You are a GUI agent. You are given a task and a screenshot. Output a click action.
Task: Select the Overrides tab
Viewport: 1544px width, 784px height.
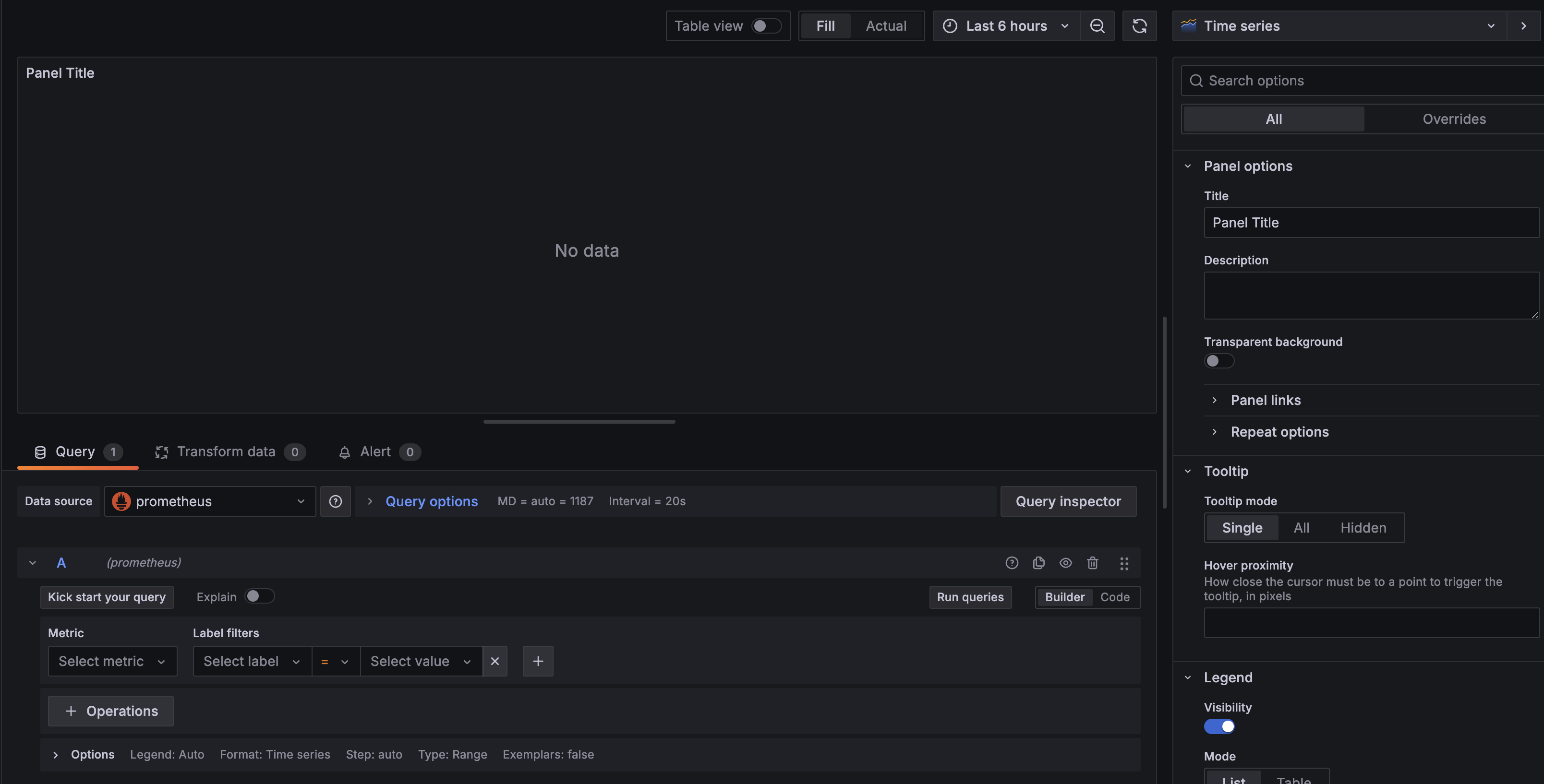(x=1454, y=119)
